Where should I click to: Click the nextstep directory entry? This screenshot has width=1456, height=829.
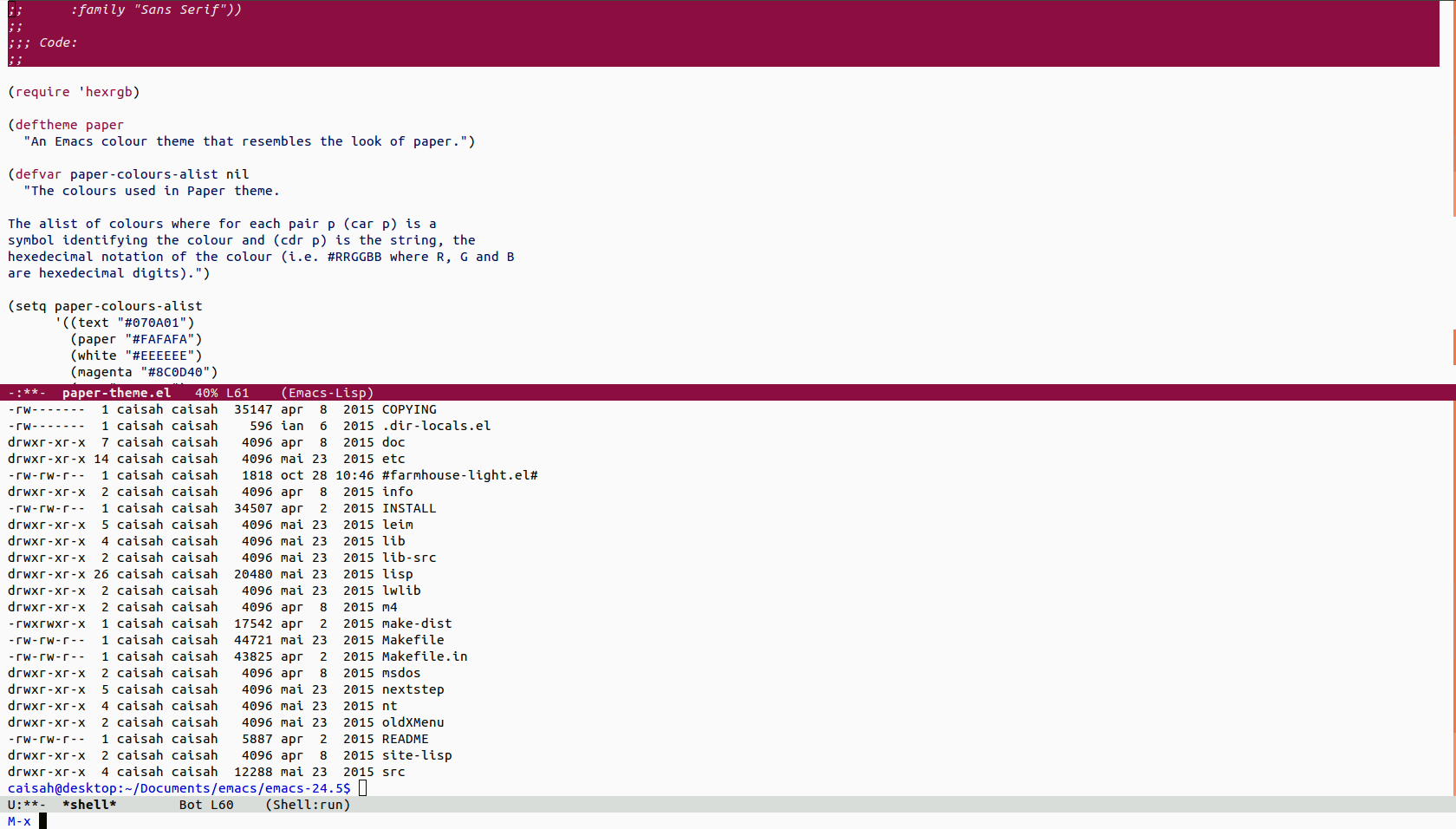point(413,689)
